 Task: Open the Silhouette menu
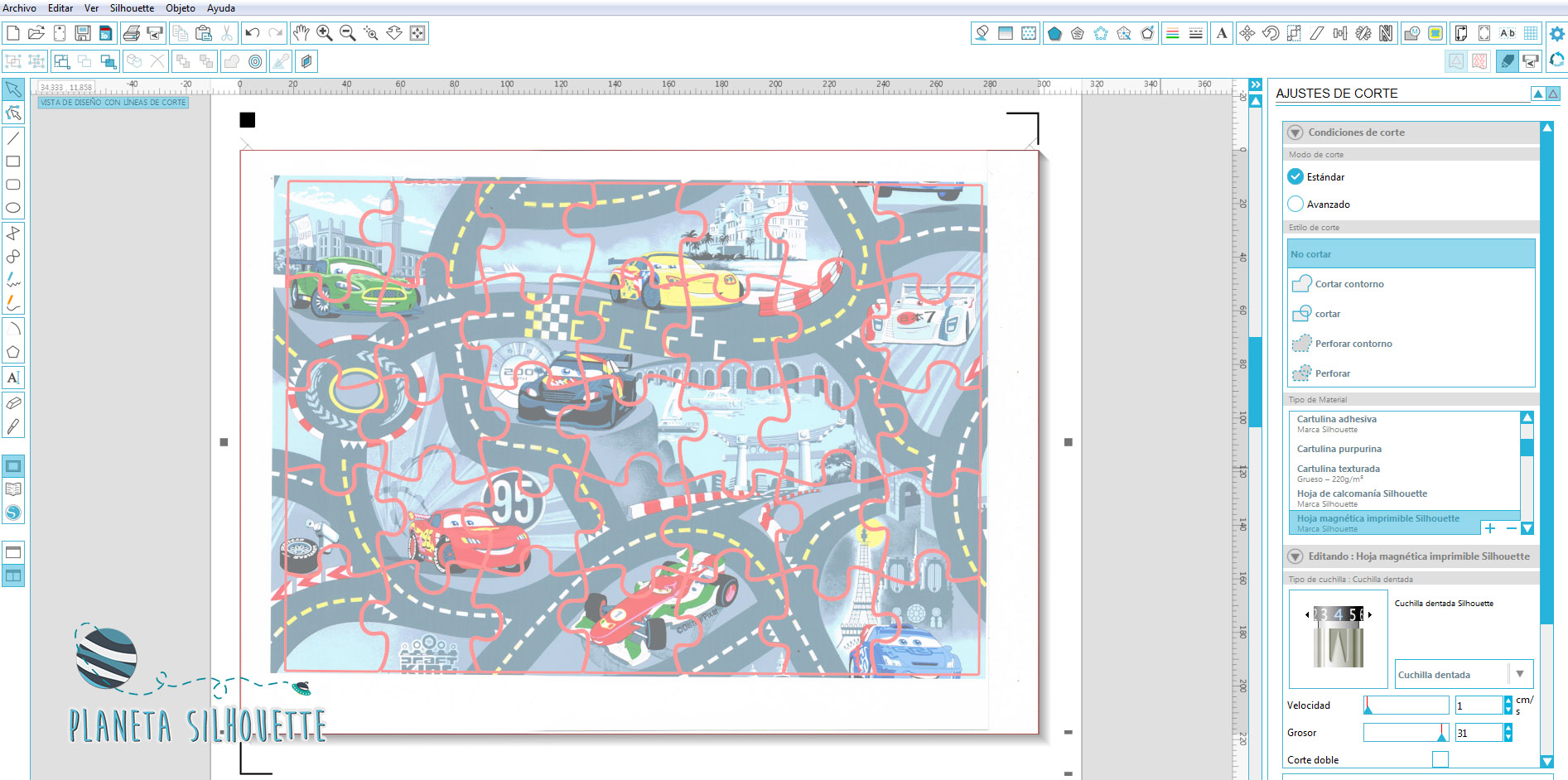click(132, 8)
